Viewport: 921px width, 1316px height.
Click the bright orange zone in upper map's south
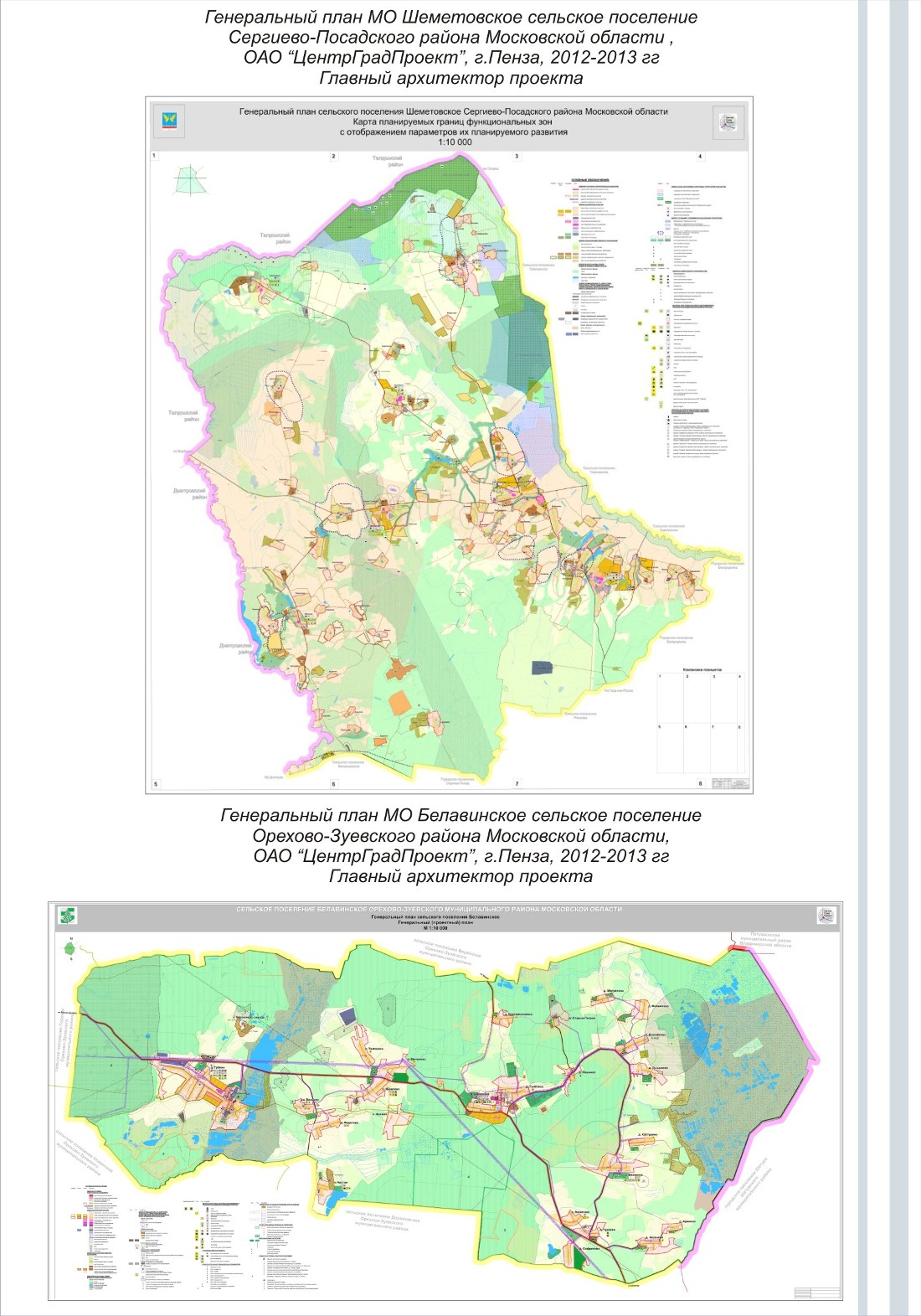400,702
